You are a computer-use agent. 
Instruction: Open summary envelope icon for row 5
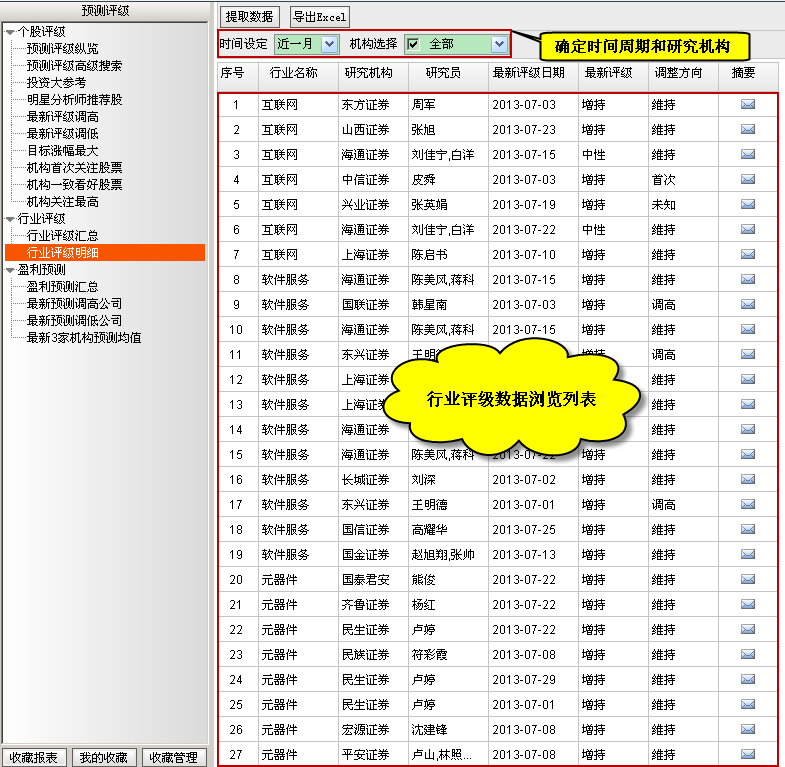(747, 204)
